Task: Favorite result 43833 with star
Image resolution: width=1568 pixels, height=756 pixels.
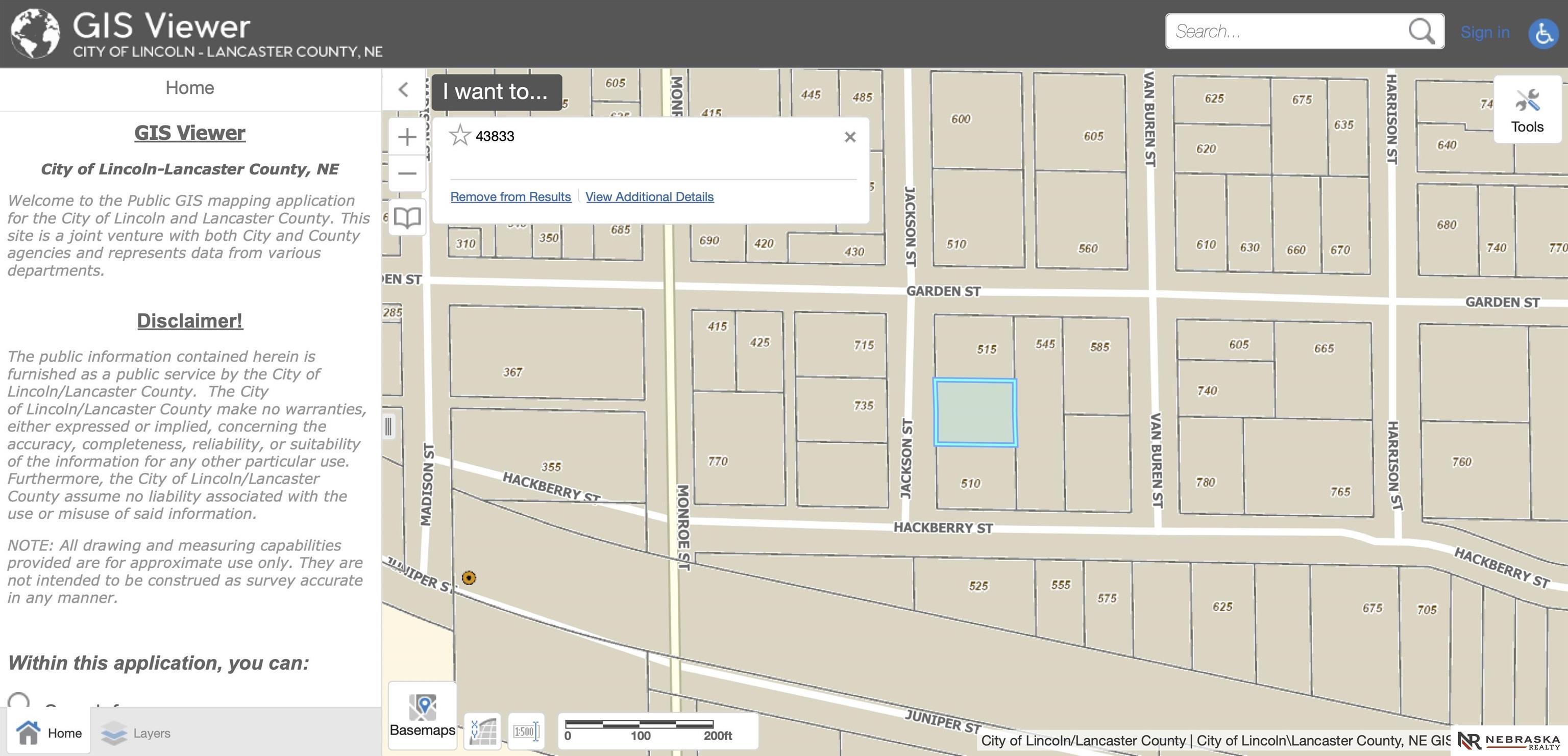Action: [459, 136]
